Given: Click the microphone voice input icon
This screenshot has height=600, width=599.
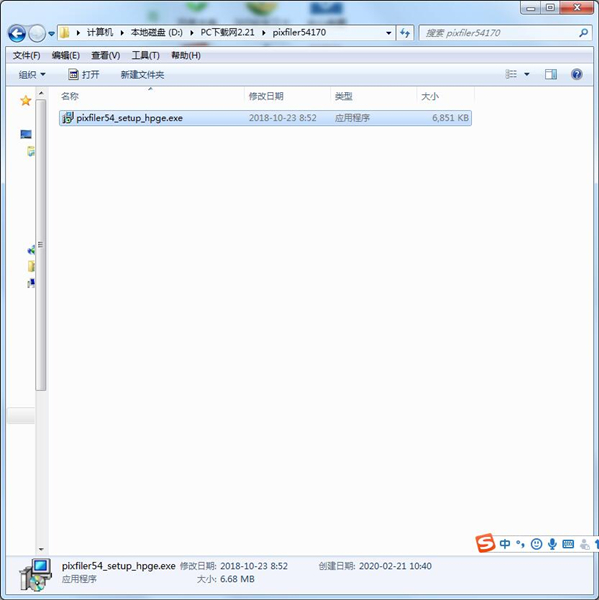Looking at the screenshot, I should [x=552, y=544].
